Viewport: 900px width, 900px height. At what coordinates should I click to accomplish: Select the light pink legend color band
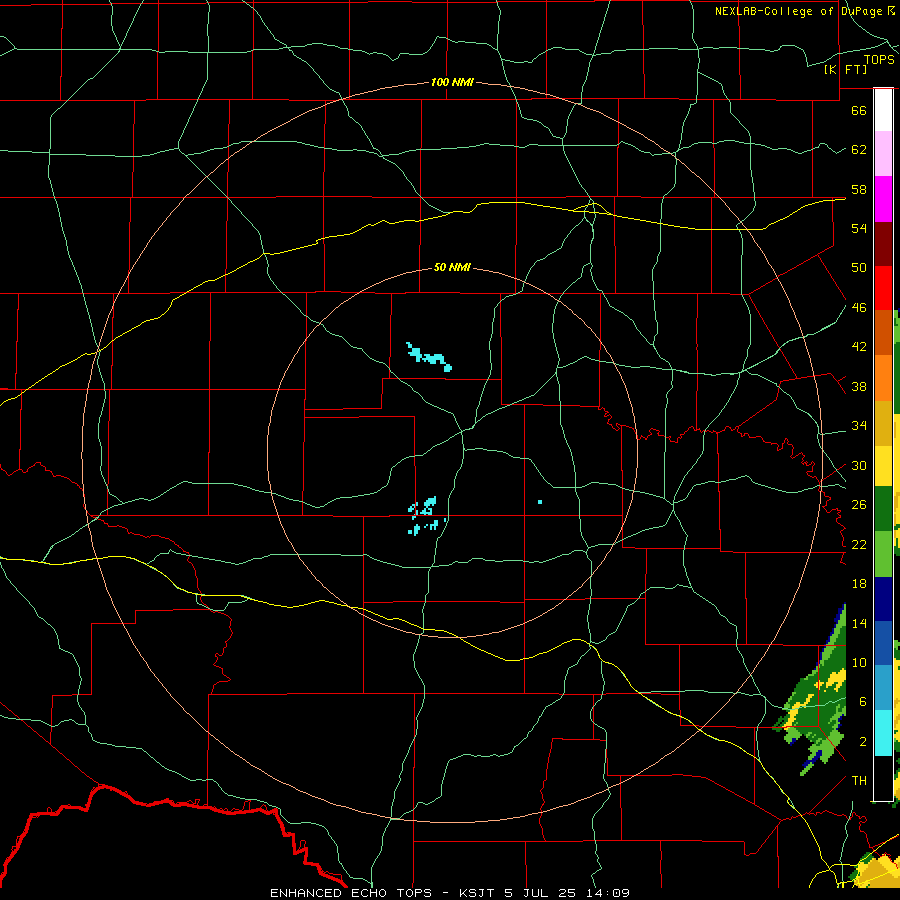tap(883, 154)
